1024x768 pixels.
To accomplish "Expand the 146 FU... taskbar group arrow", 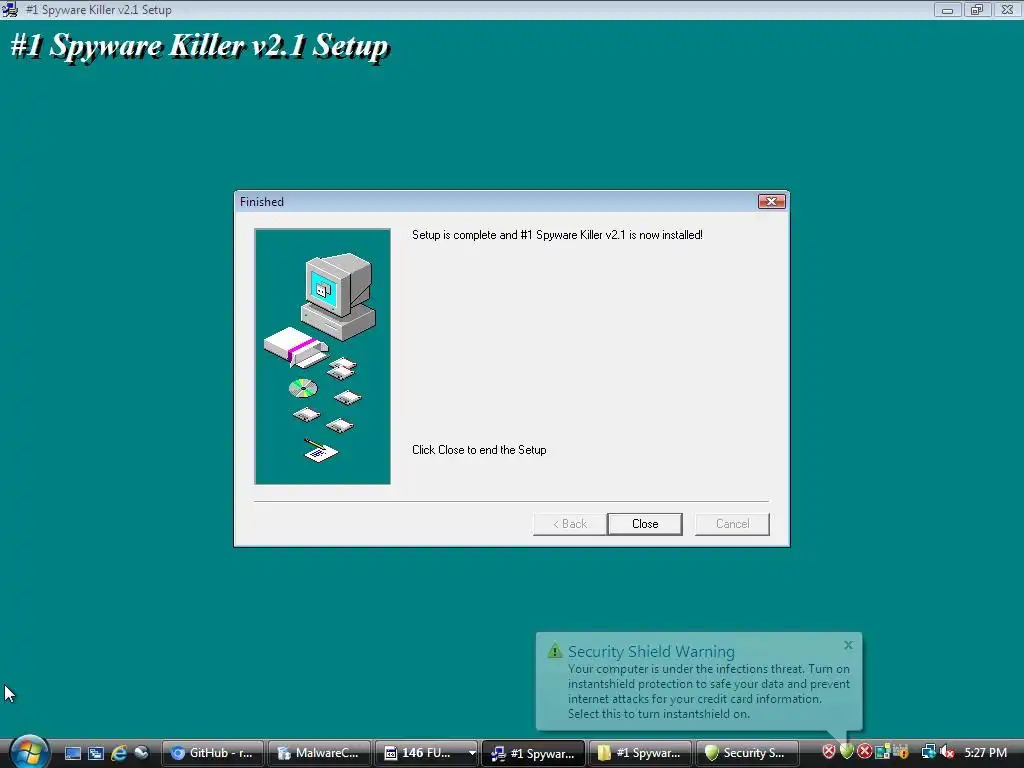I will tap(472, 753).
